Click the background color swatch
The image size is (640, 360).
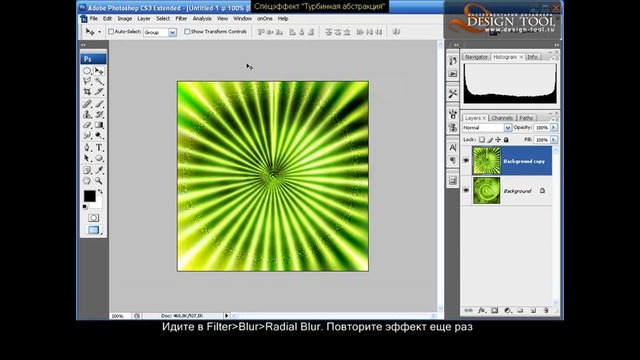[98, 204]
